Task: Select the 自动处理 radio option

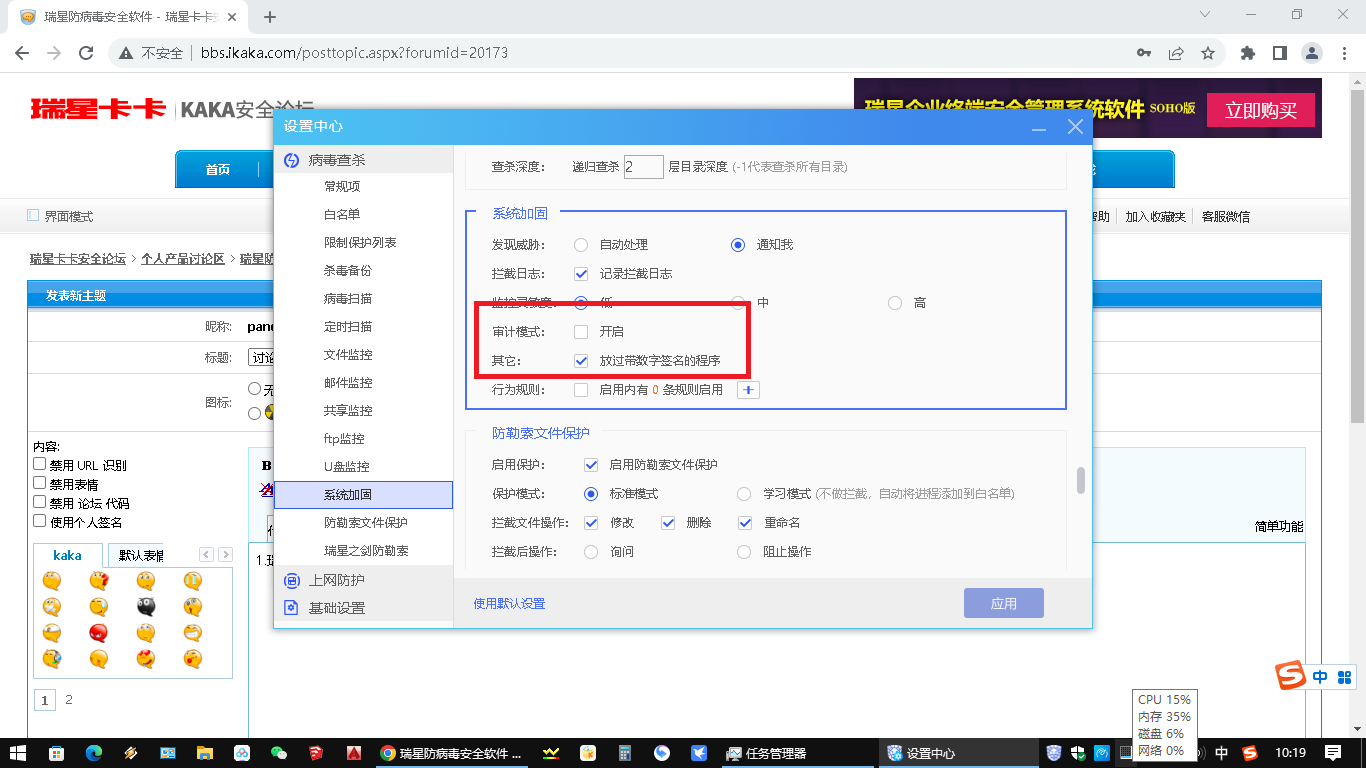Action: pyautogui.click(x=581, y=245)
